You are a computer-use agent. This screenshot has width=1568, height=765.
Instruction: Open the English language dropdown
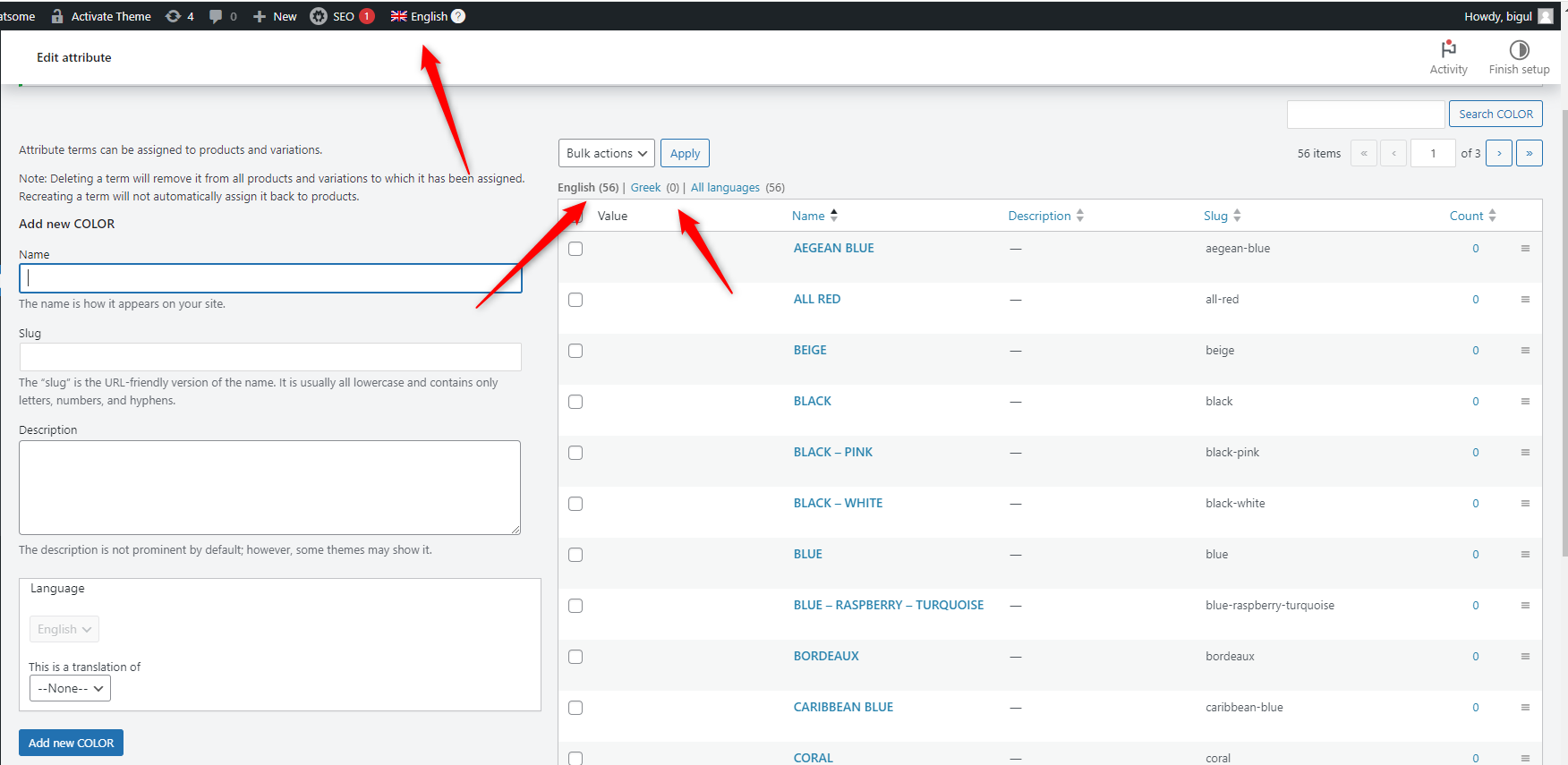pos(64,629)
